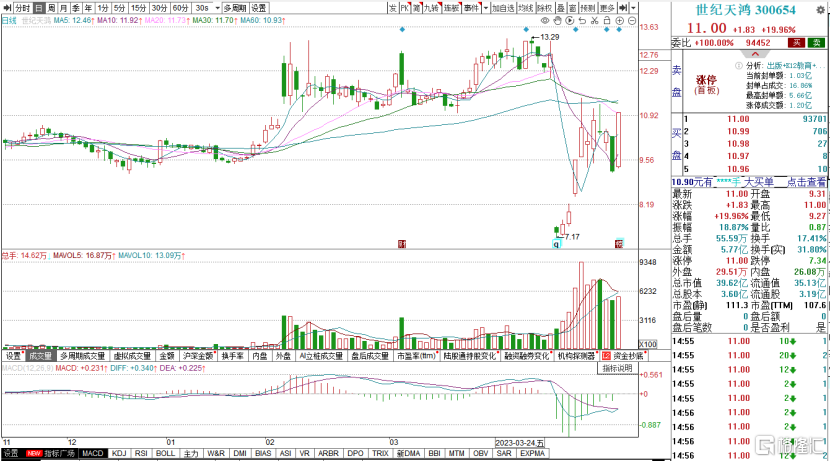Viewport: 830px width, 462px height.
Task: Open 点击查看 large order link
Action: 806,182
